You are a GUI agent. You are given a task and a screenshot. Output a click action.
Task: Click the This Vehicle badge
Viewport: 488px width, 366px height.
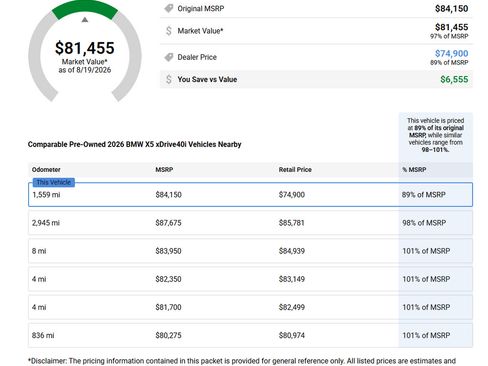54,182
